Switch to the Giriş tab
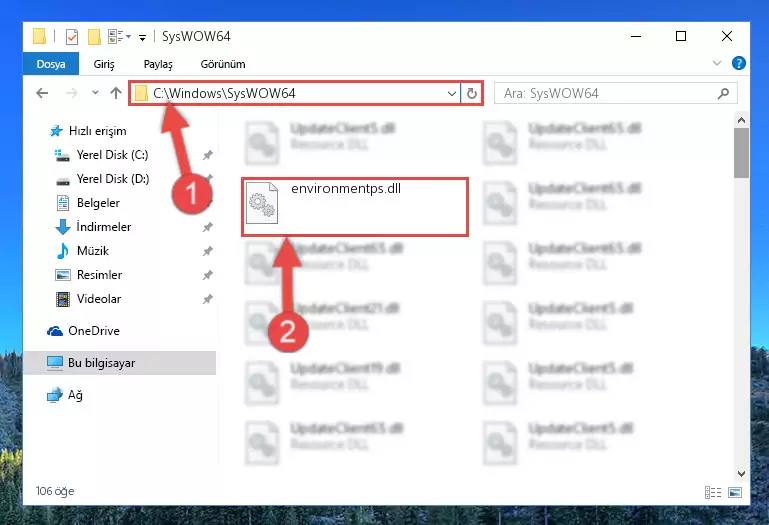 (104, 64)
